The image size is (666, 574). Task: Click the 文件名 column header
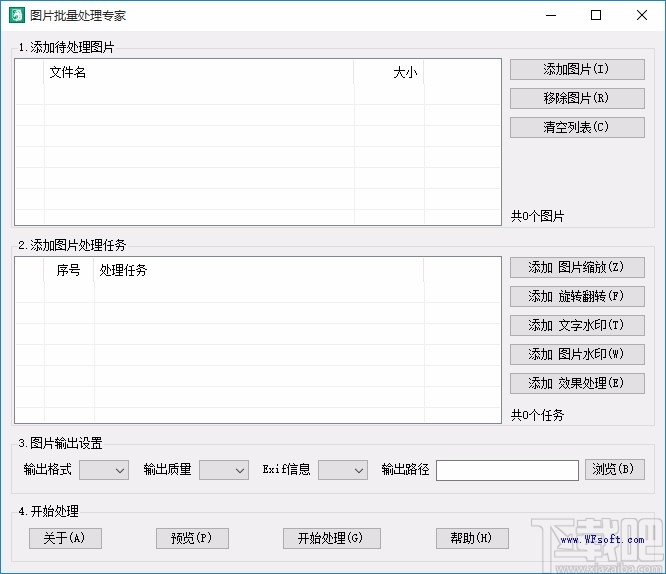[x=199, y=72]
